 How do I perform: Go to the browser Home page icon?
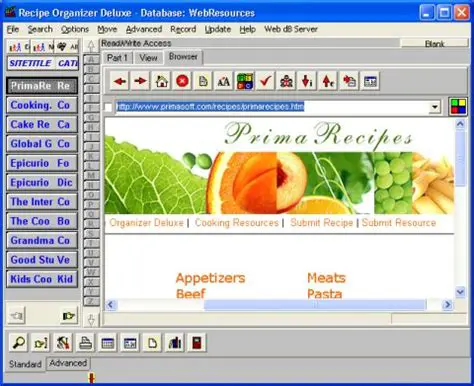click(x=161, y=81)
